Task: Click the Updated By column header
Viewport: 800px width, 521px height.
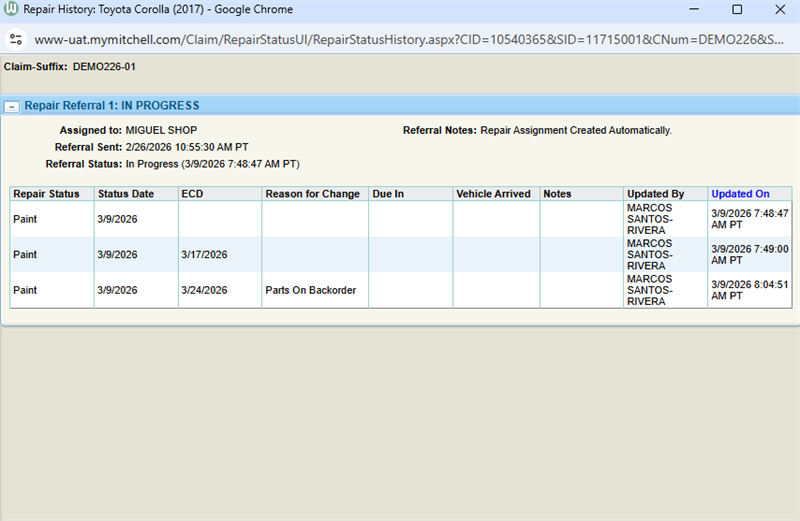Action: click(656, 194)
